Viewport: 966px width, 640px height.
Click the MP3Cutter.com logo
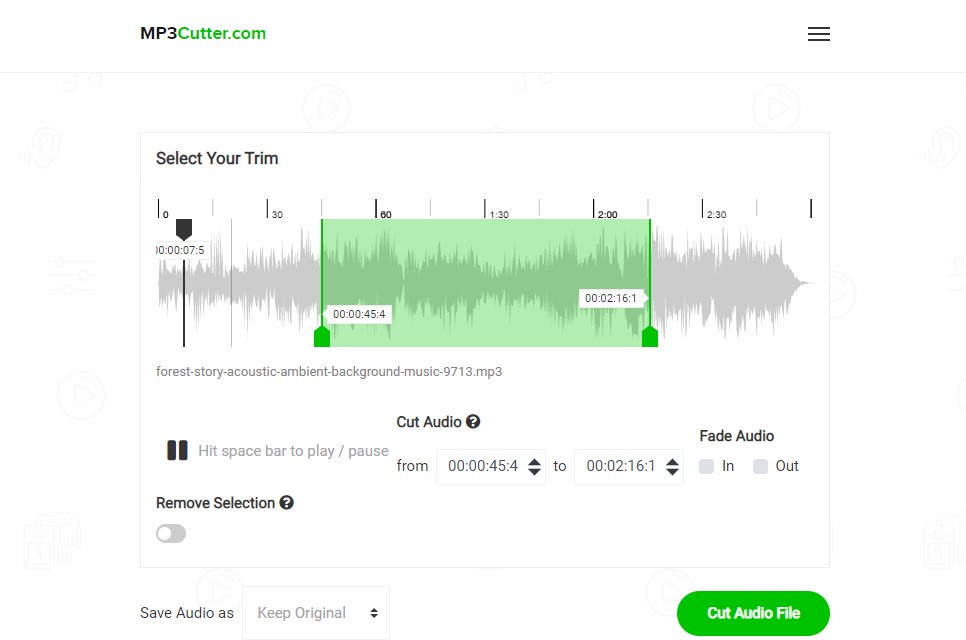tap(202, 32)
